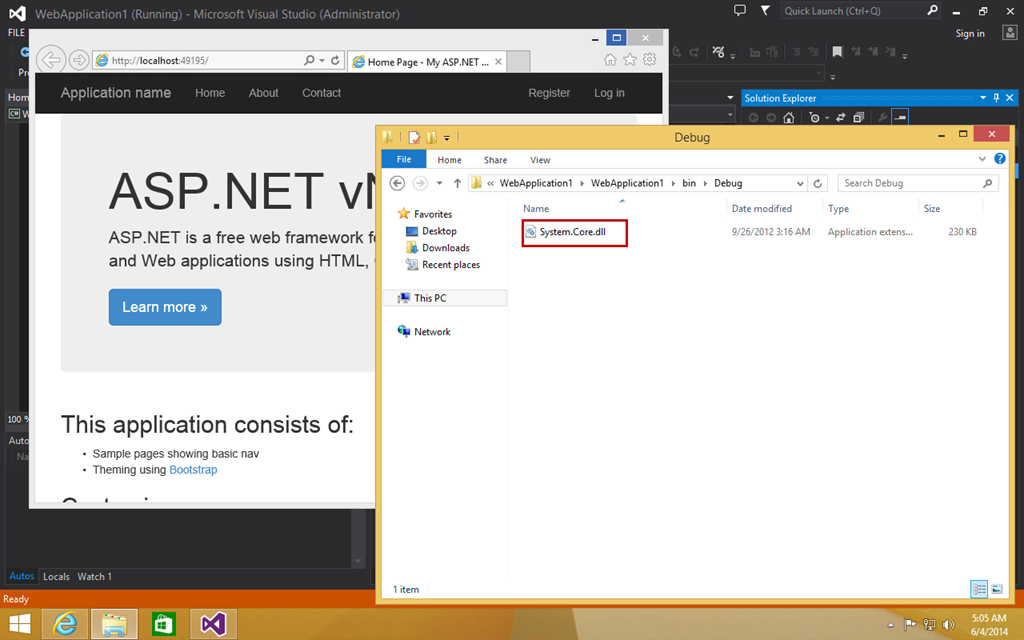Open IE Tools gear icon
This screenshot has width=1024, height=640.
pyautogui.click(x=649, y=60)
